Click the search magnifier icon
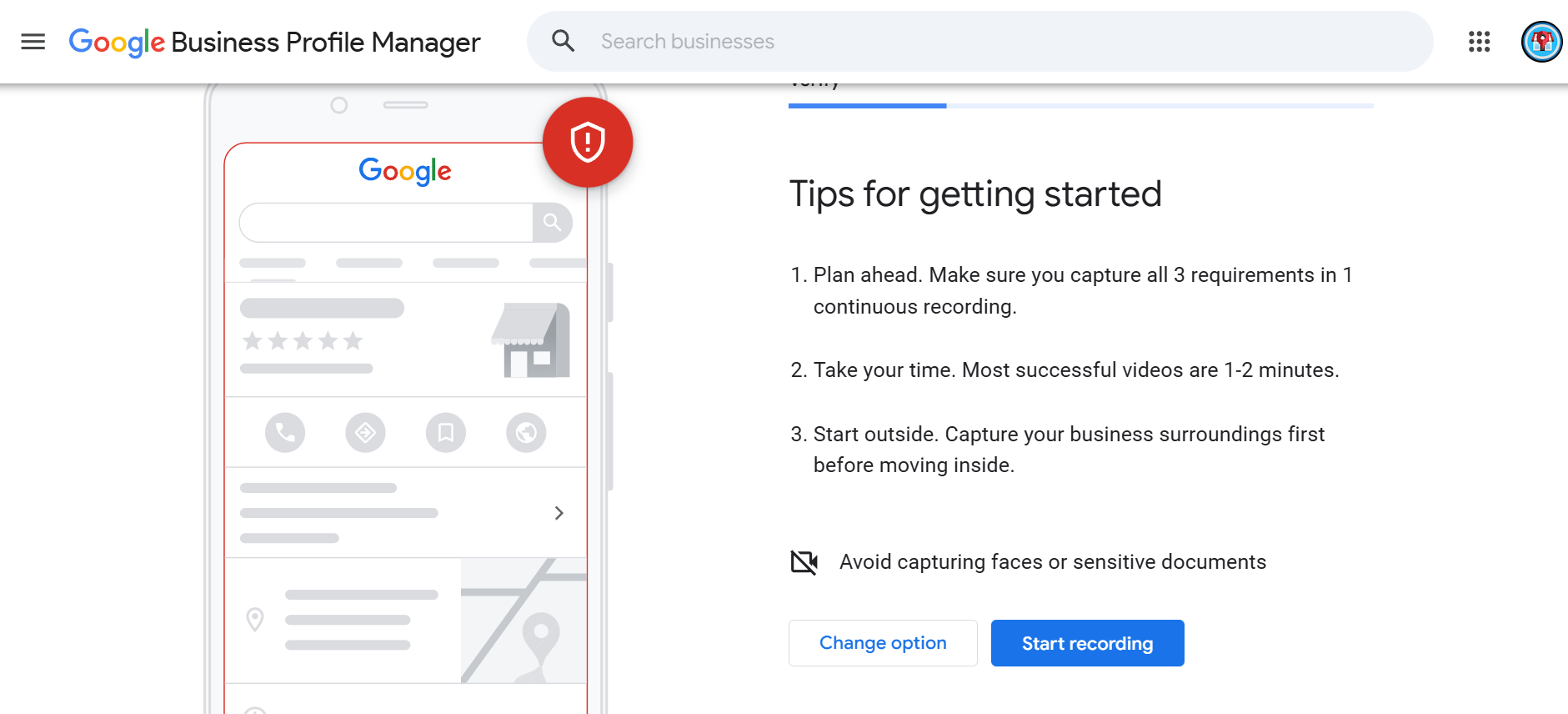Viewport: 1568px width, 714px height. pyautogui.click(x=564, y=41)
